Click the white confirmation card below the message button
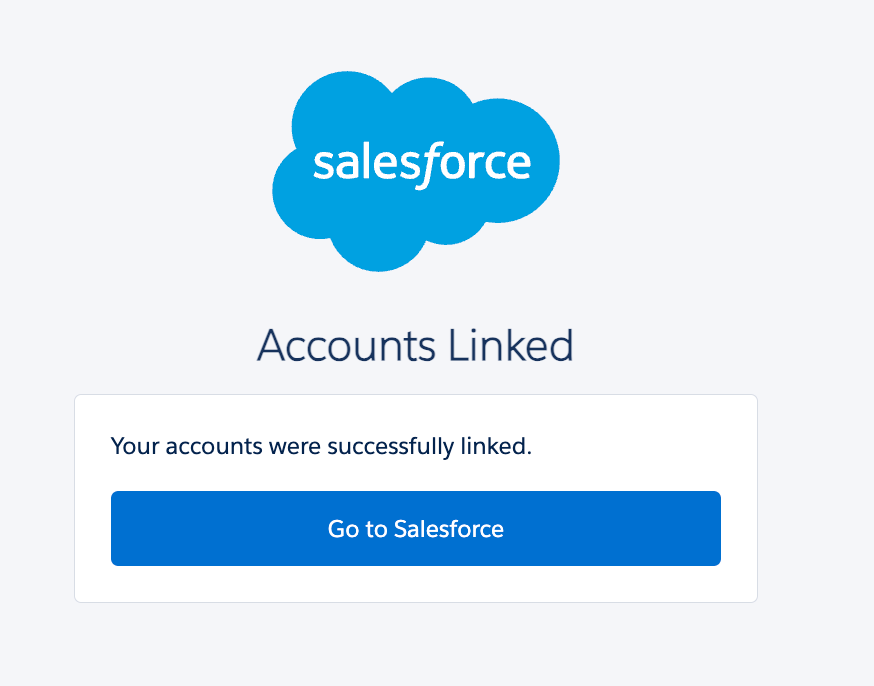Screen dimensions: 874x686 tap(415, 585)
